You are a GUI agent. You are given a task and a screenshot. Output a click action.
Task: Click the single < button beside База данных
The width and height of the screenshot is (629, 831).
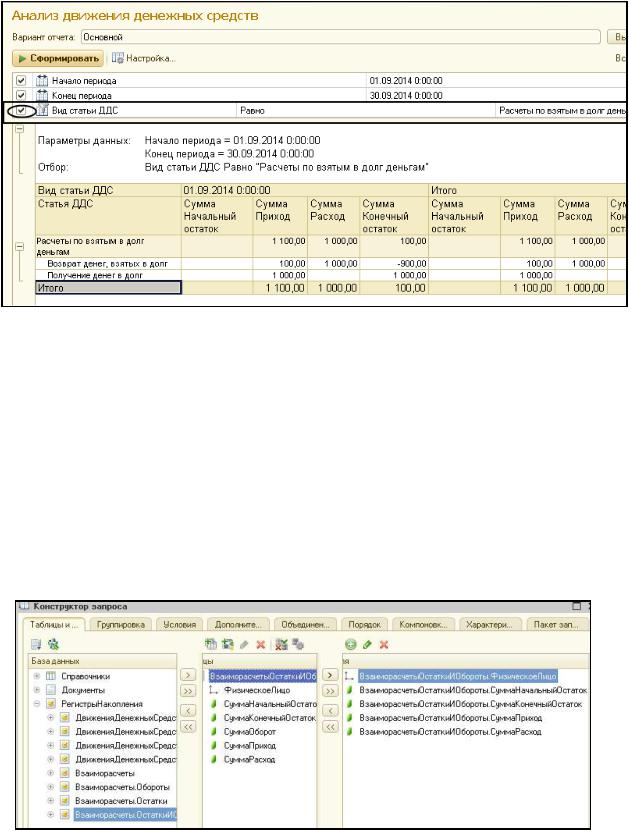tap(188, 711)
